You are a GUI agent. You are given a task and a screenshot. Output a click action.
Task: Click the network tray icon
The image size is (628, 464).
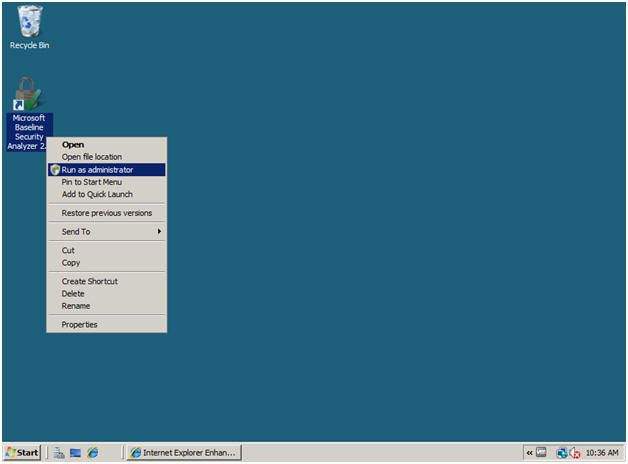[562, 453]
